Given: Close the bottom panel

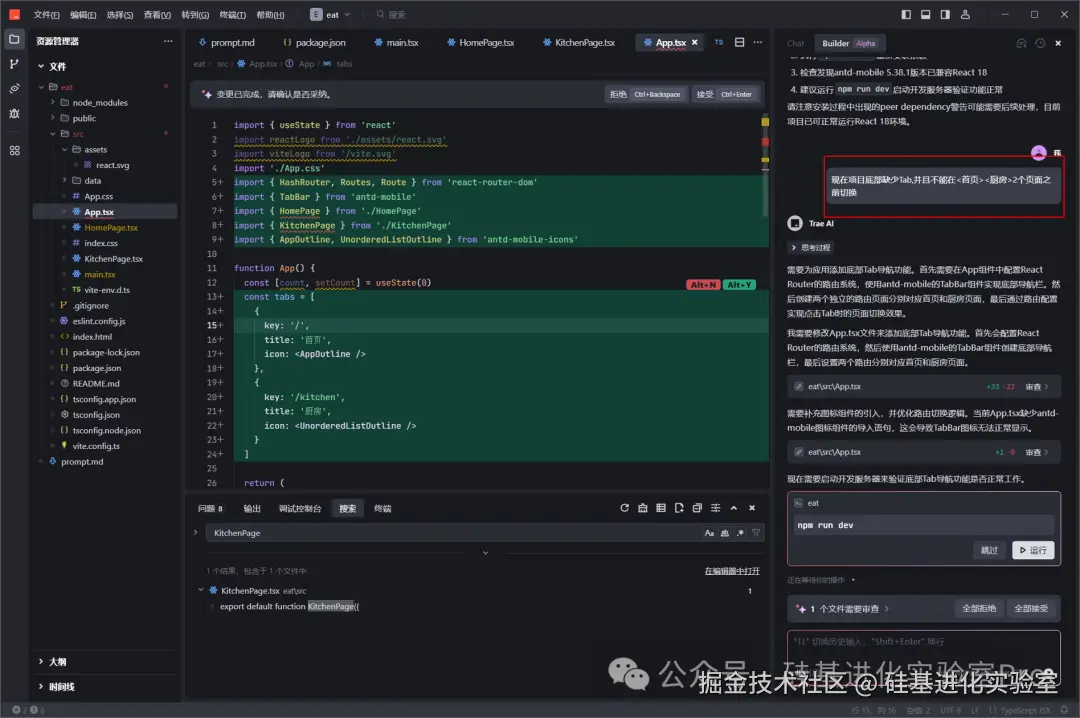Looking at the screenshot, I should [x=752, y=508].
